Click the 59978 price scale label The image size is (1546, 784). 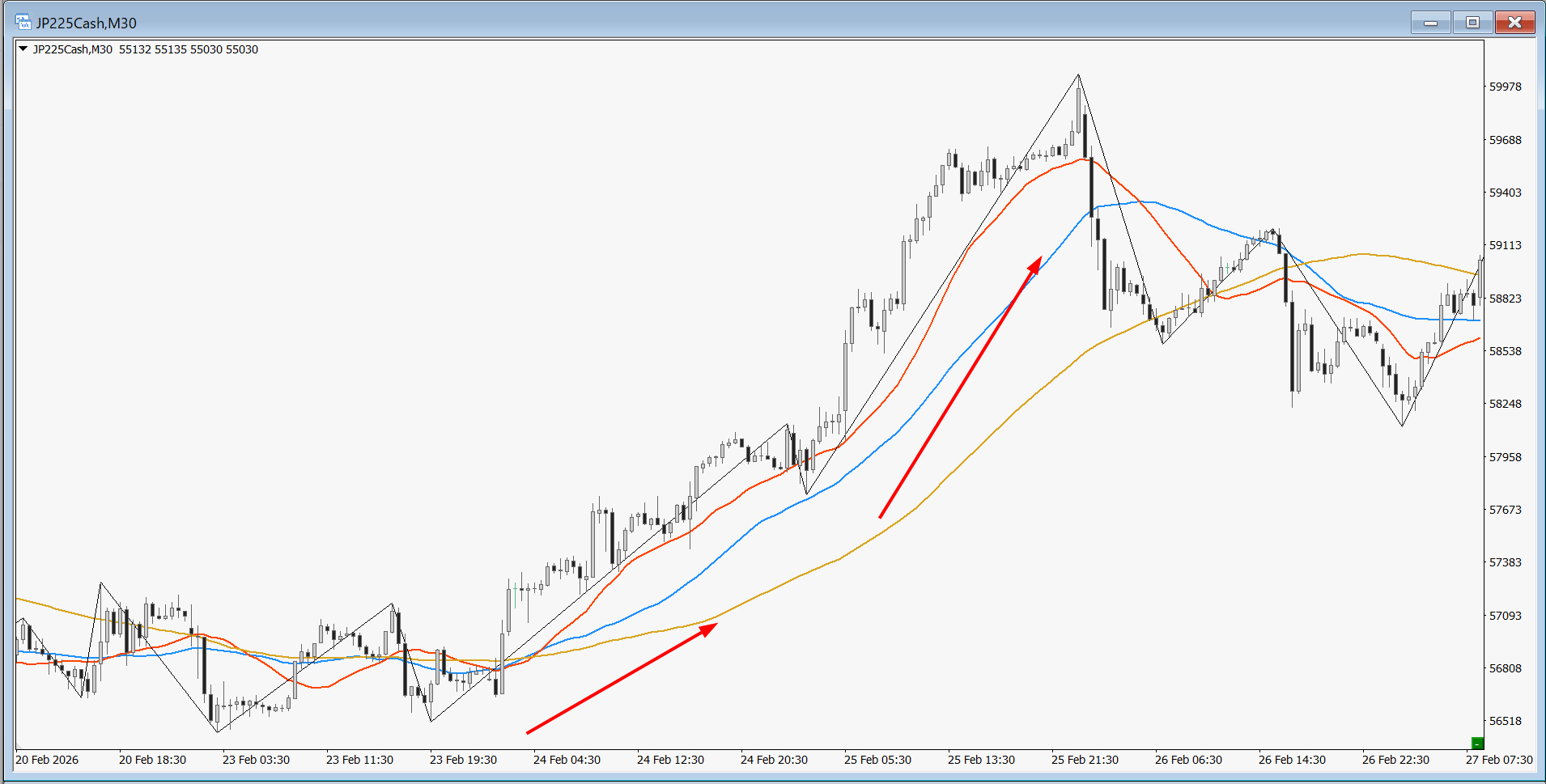pyautogui.click(x=1505, y=87)
